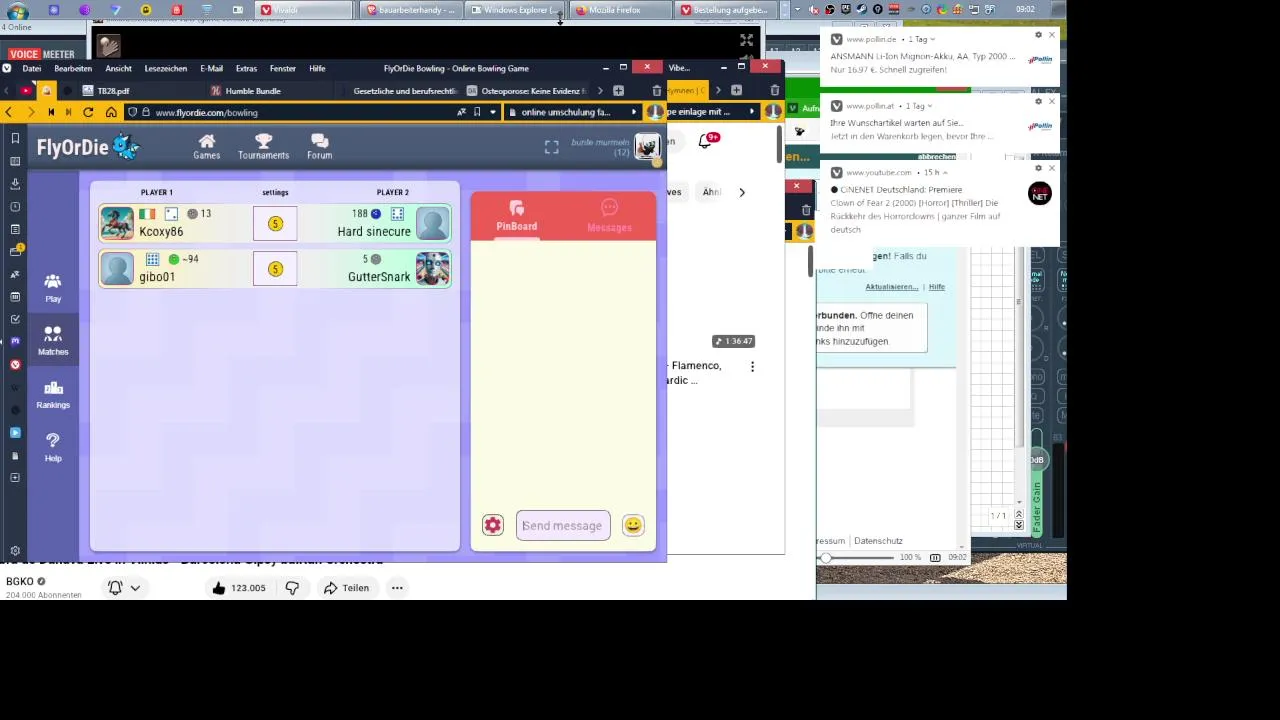Image resolution: width=1280 pixels, height=720 pixels.
Task: Open YouTube more actions three dots
Action: (x=397, y=588)
